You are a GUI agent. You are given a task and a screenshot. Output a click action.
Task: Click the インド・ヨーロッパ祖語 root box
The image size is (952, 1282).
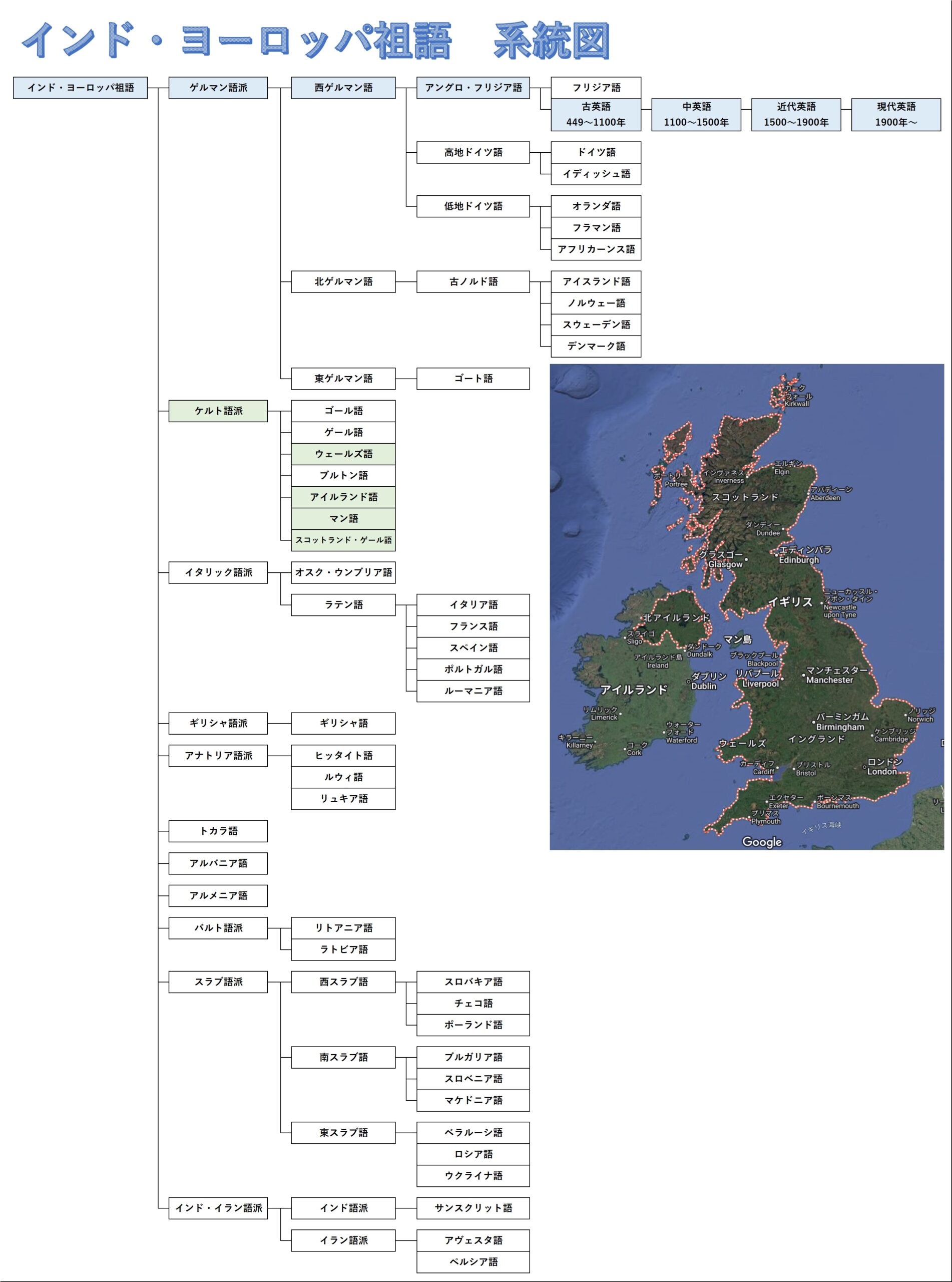[x=81, y=88]
